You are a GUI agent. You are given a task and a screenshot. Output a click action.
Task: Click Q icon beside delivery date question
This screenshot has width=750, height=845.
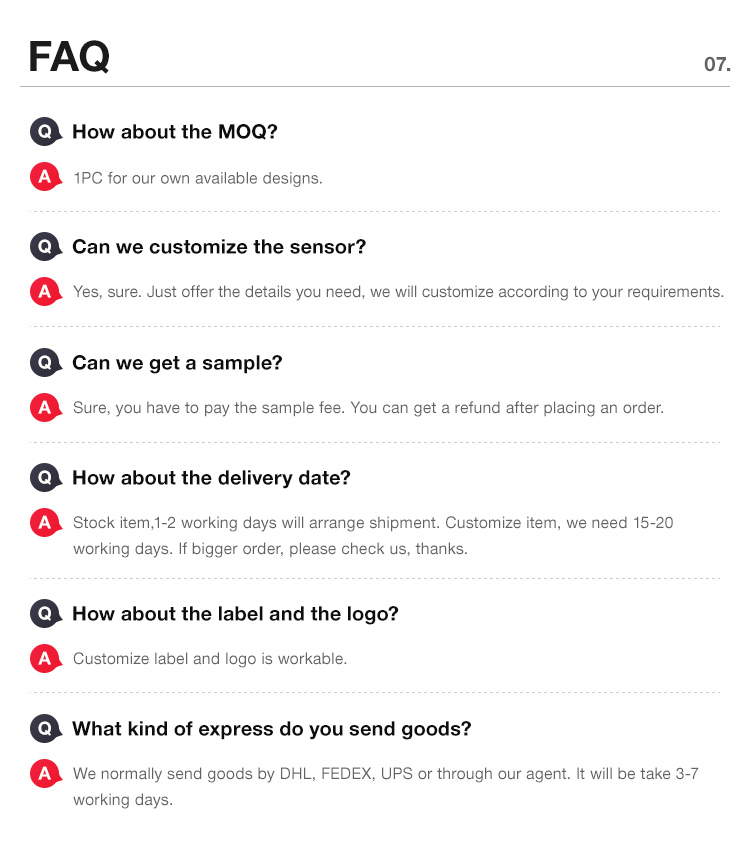[x=46, y=477]
